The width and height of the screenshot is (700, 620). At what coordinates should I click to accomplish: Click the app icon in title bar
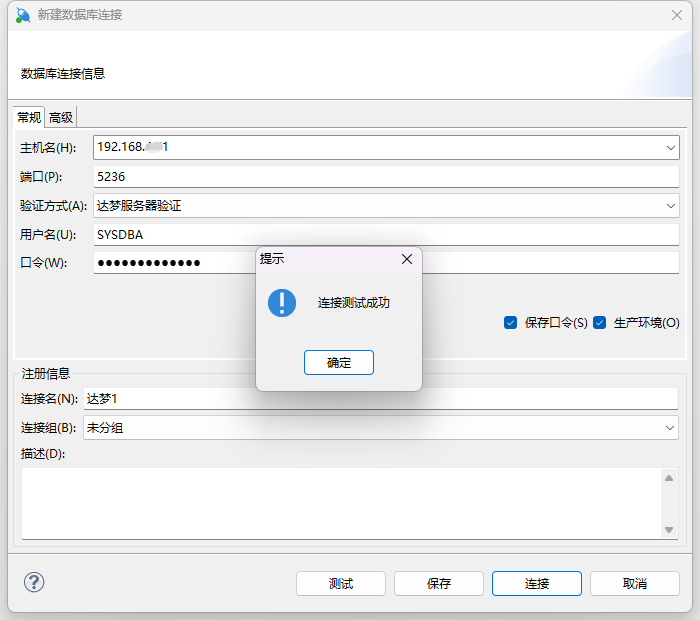click(x=23, y=15)
